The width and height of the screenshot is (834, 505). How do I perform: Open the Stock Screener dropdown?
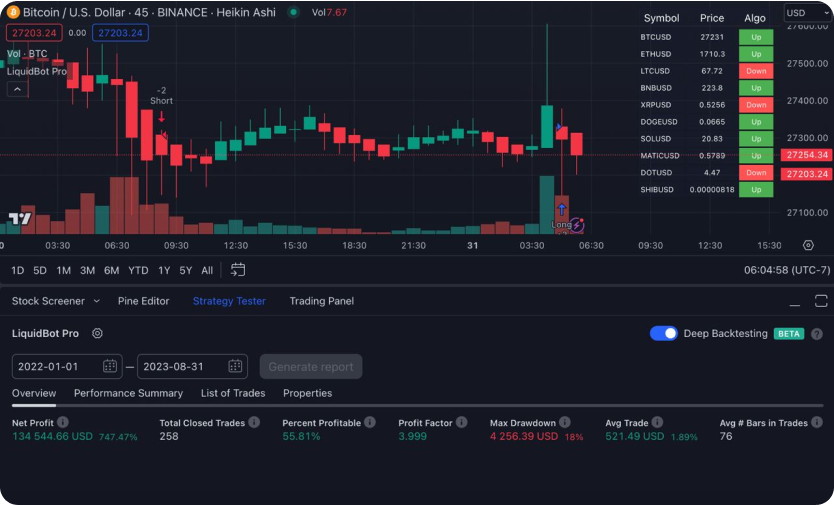[x=56, y=301]
